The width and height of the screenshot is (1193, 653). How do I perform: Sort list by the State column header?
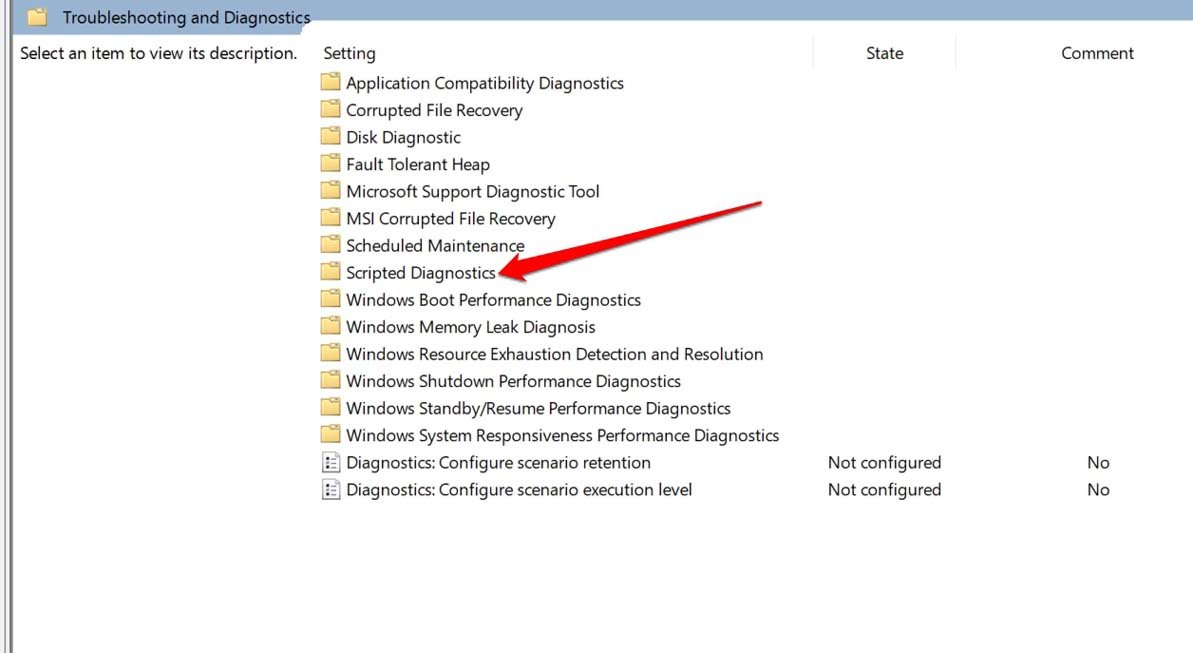coord(884,53)
